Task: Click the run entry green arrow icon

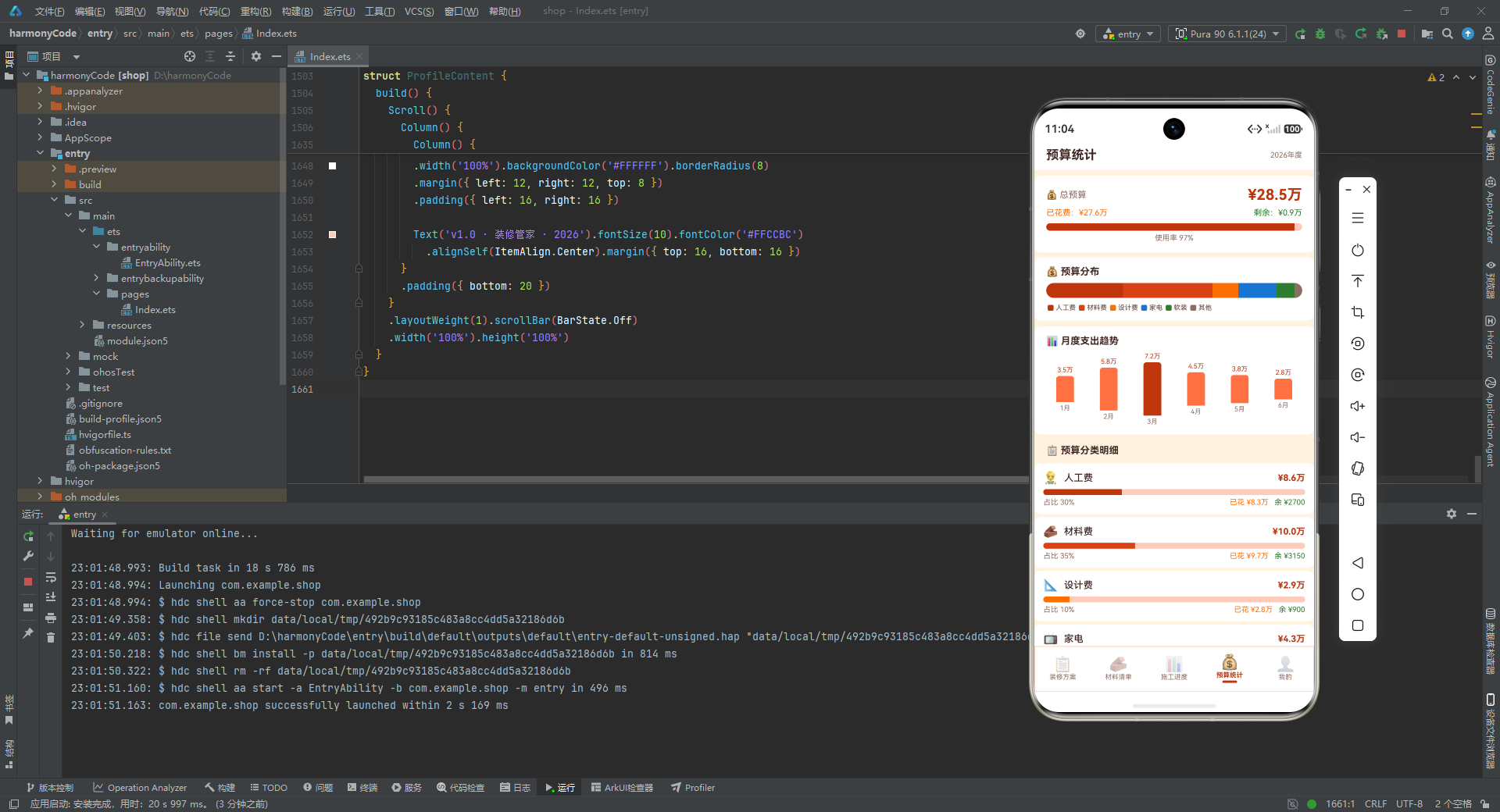Action: pyautogui.click(x=1300, y=34)
